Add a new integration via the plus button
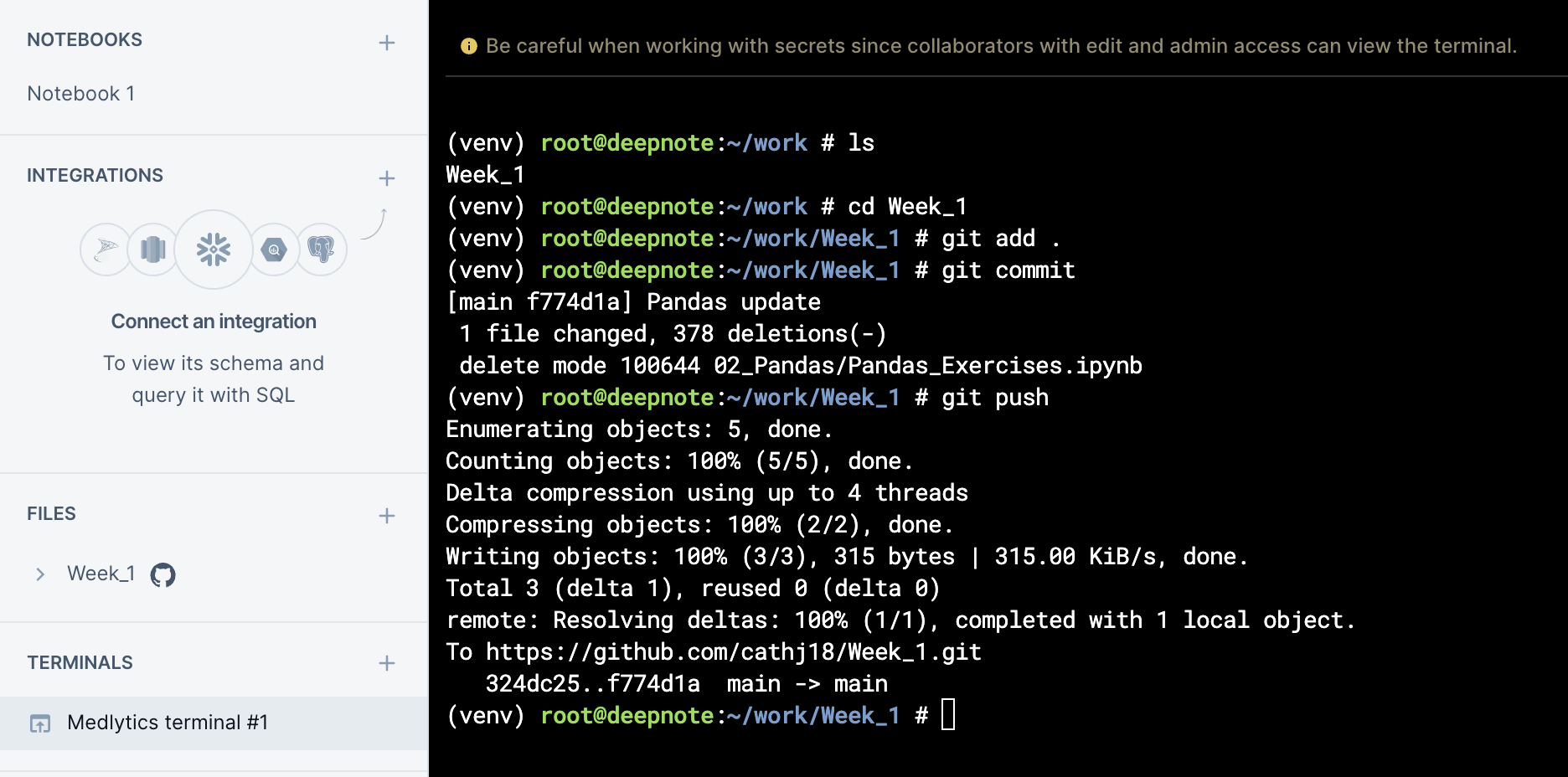1568x777 pixels. pyautogui.click(x=387, y=178)
